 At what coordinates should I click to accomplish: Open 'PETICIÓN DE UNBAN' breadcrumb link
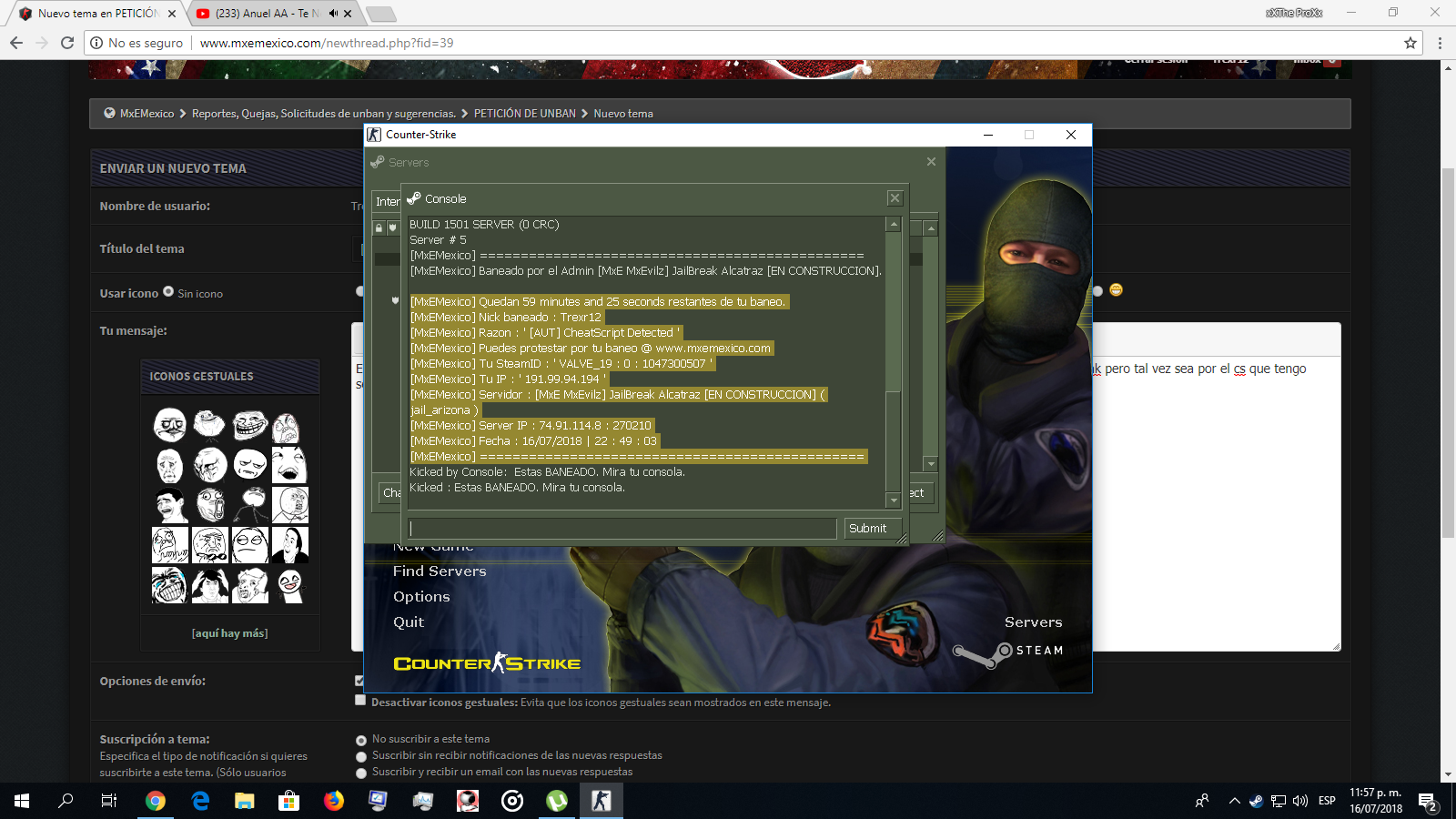pyautogui.click(x=524, y=114)
